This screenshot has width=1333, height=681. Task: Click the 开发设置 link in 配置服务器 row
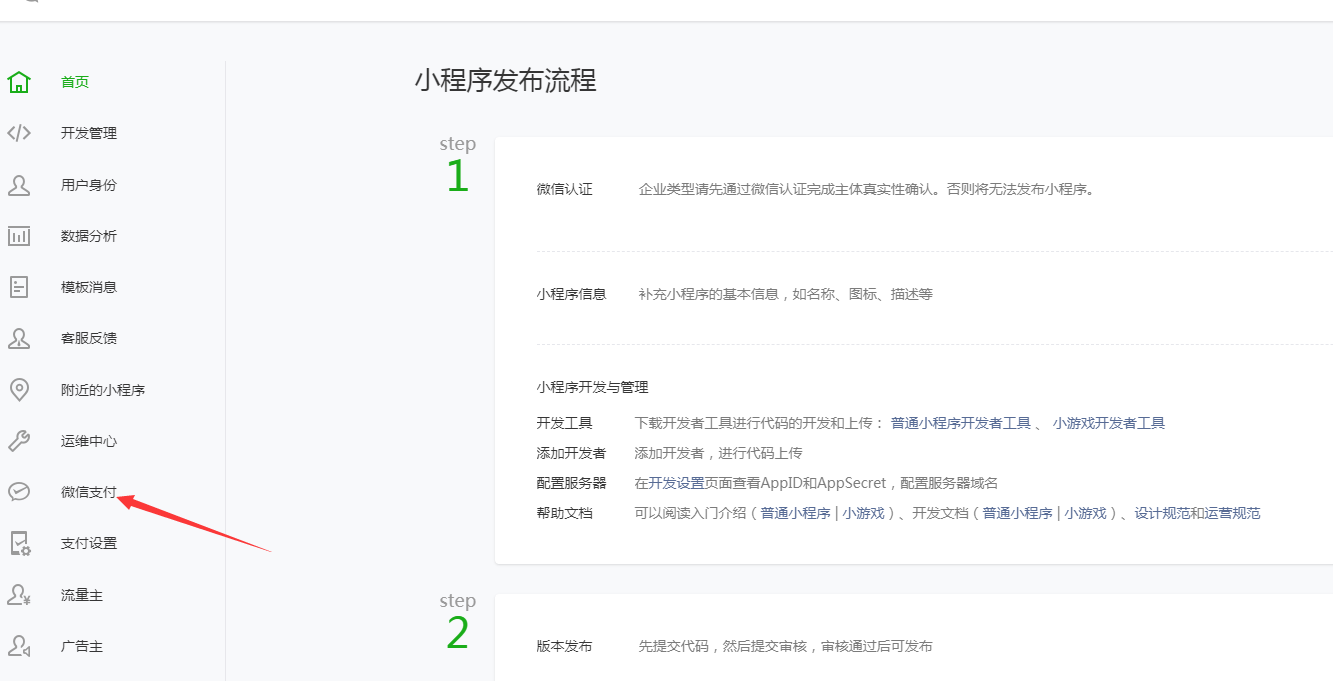676,483
